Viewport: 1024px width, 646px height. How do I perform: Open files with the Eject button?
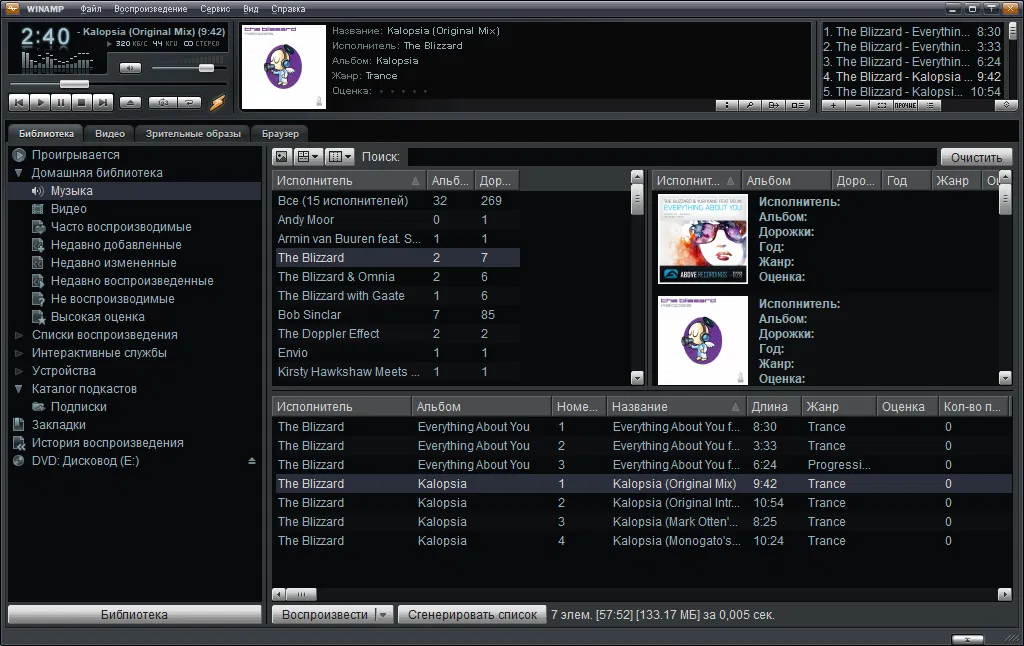(130, 103)
